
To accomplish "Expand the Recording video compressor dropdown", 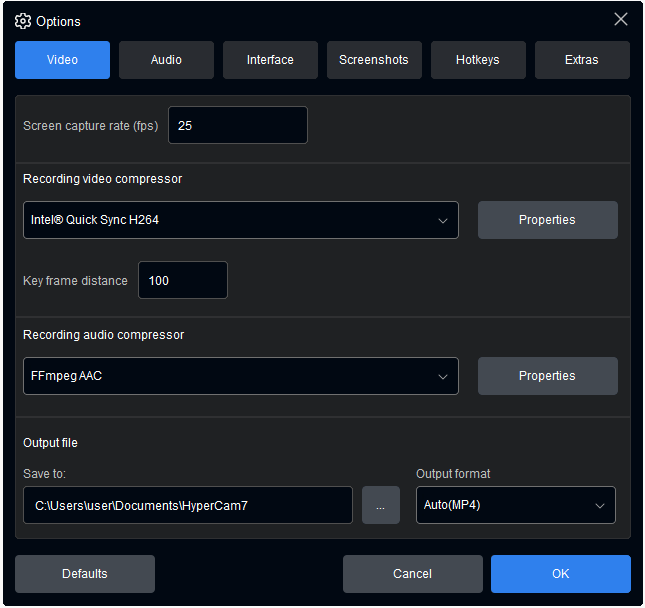I will [240, 220].
